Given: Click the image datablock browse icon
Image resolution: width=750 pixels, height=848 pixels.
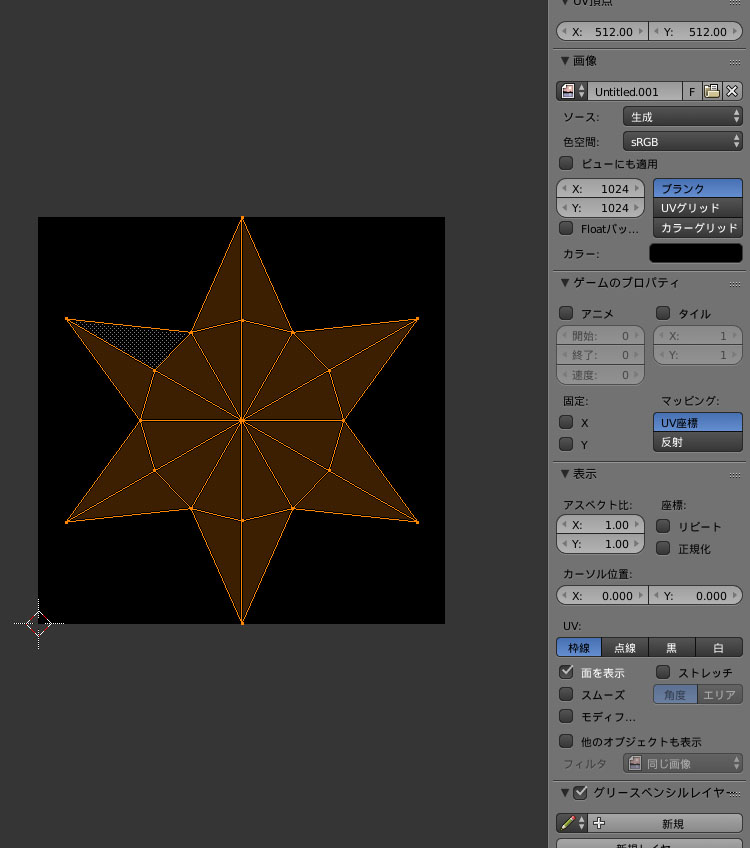Looking at the screenshot, I should (567, 91).
